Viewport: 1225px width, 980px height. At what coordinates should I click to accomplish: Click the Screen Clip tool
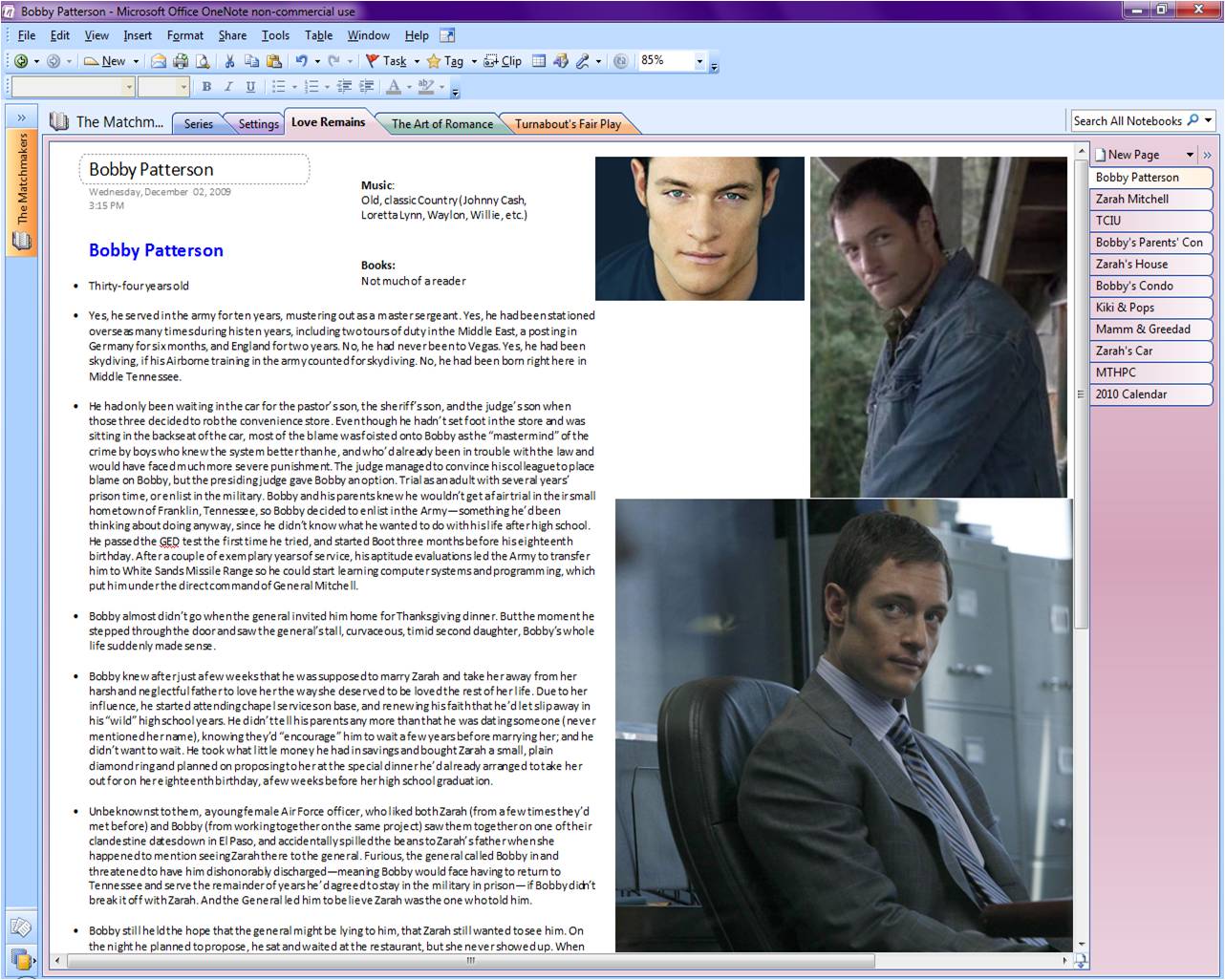(503, 61)
